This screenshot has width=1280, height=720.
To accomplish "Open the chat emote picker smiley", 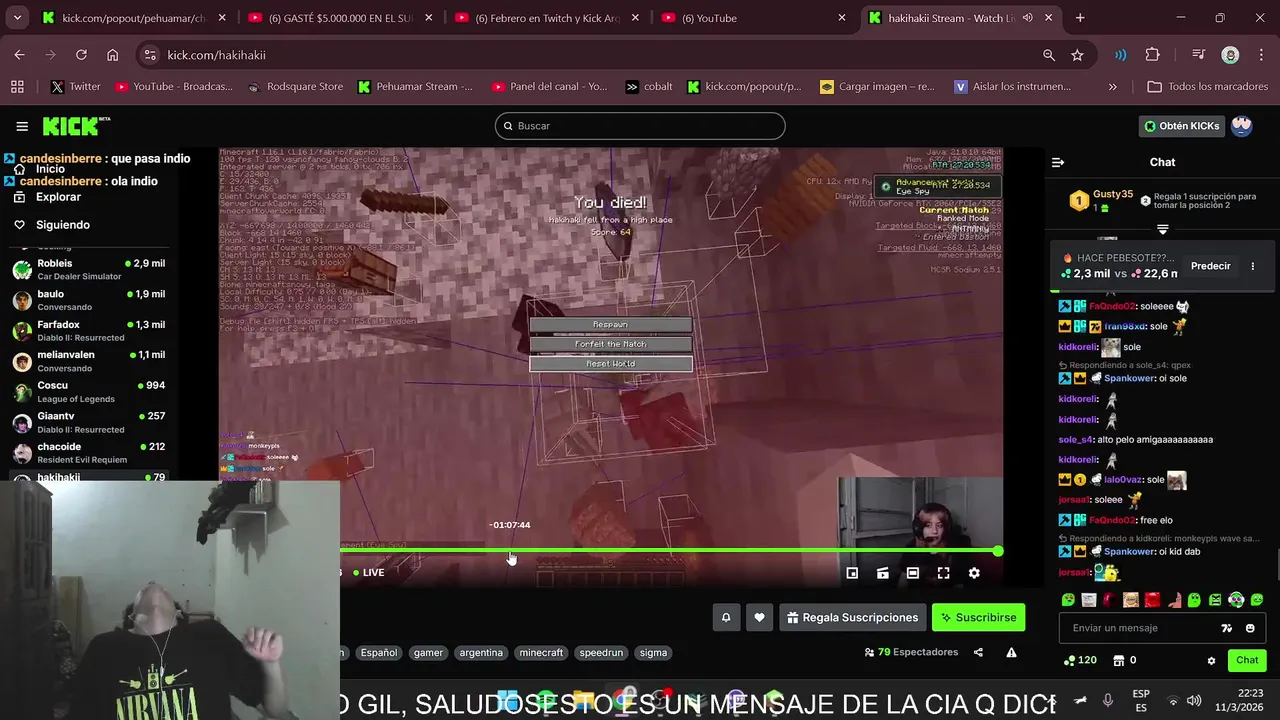I will tap(1250, 628).
